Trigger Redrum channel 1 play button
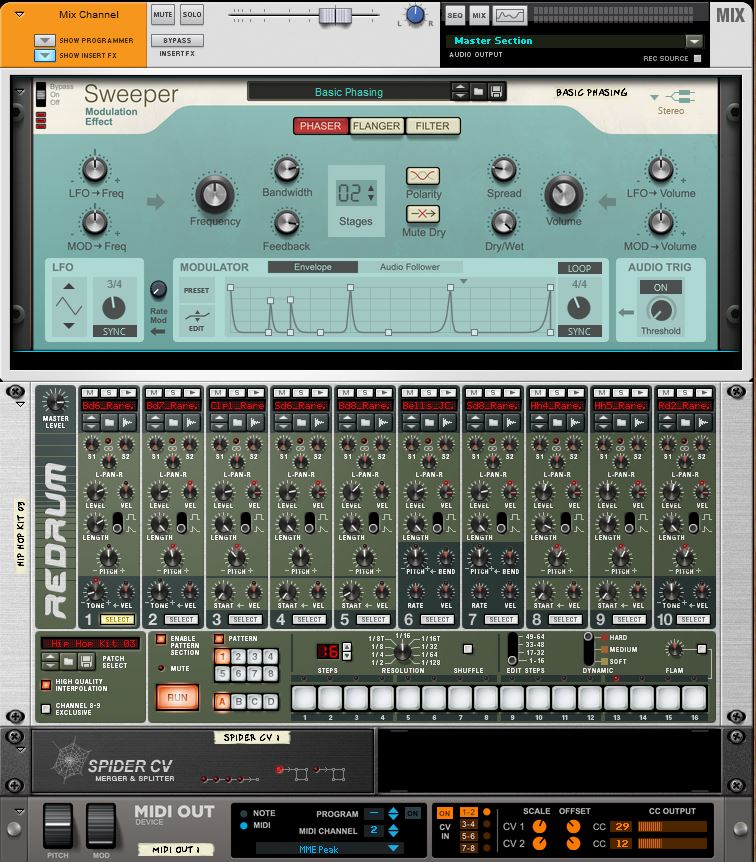This screenshot has height=862, width=756. 128,393
